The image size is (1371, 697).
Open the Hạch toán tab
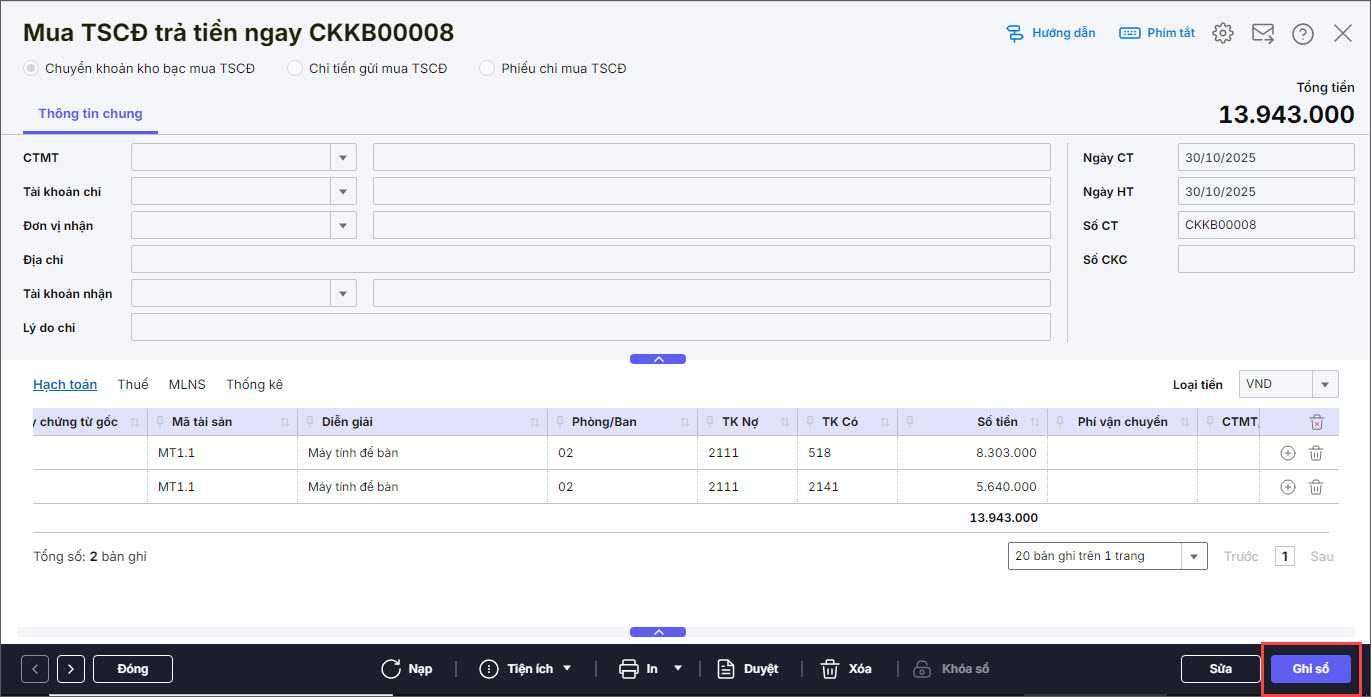(65, 384)
